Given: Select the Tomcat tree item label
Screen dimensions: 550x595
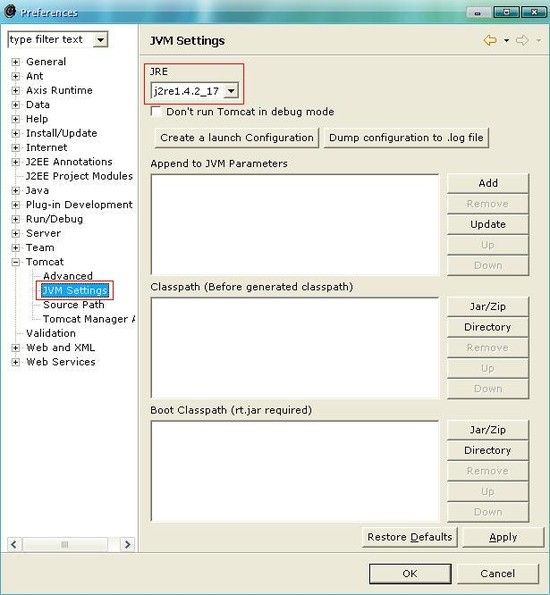Looking at the screenshot, I should click(x=45, y=262).
